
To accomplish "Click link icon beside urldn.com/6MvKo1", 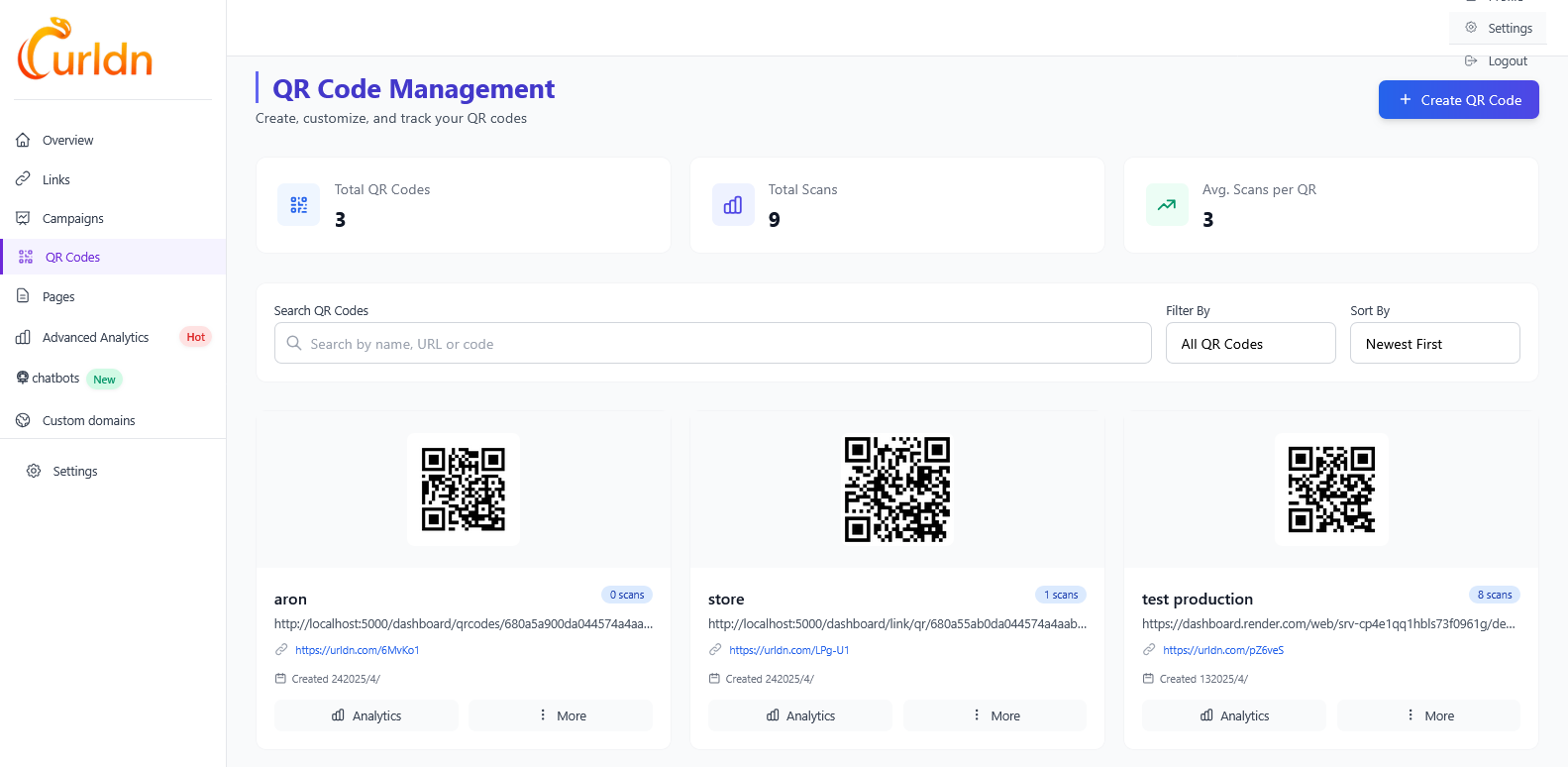I will (x=281, y=650).
